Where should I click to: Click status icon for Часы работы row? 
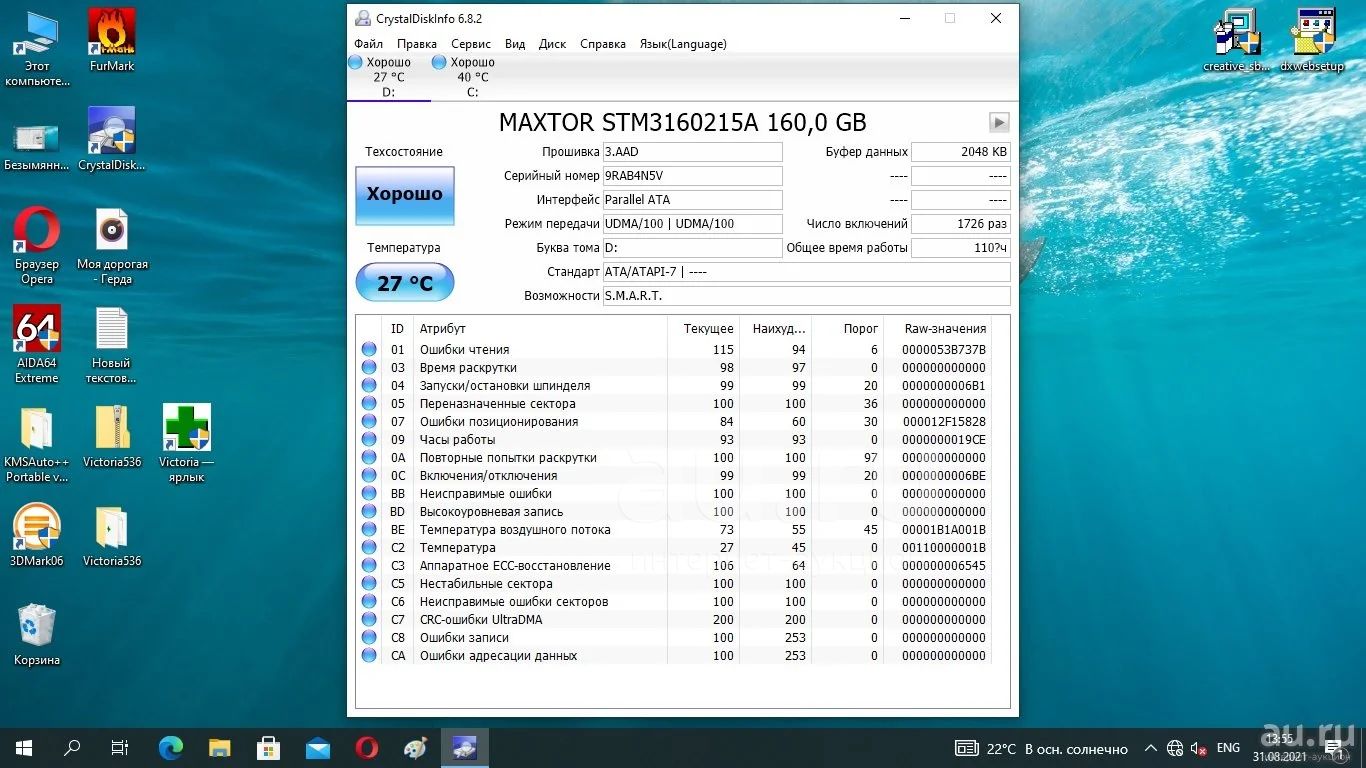tap(369, 440)
